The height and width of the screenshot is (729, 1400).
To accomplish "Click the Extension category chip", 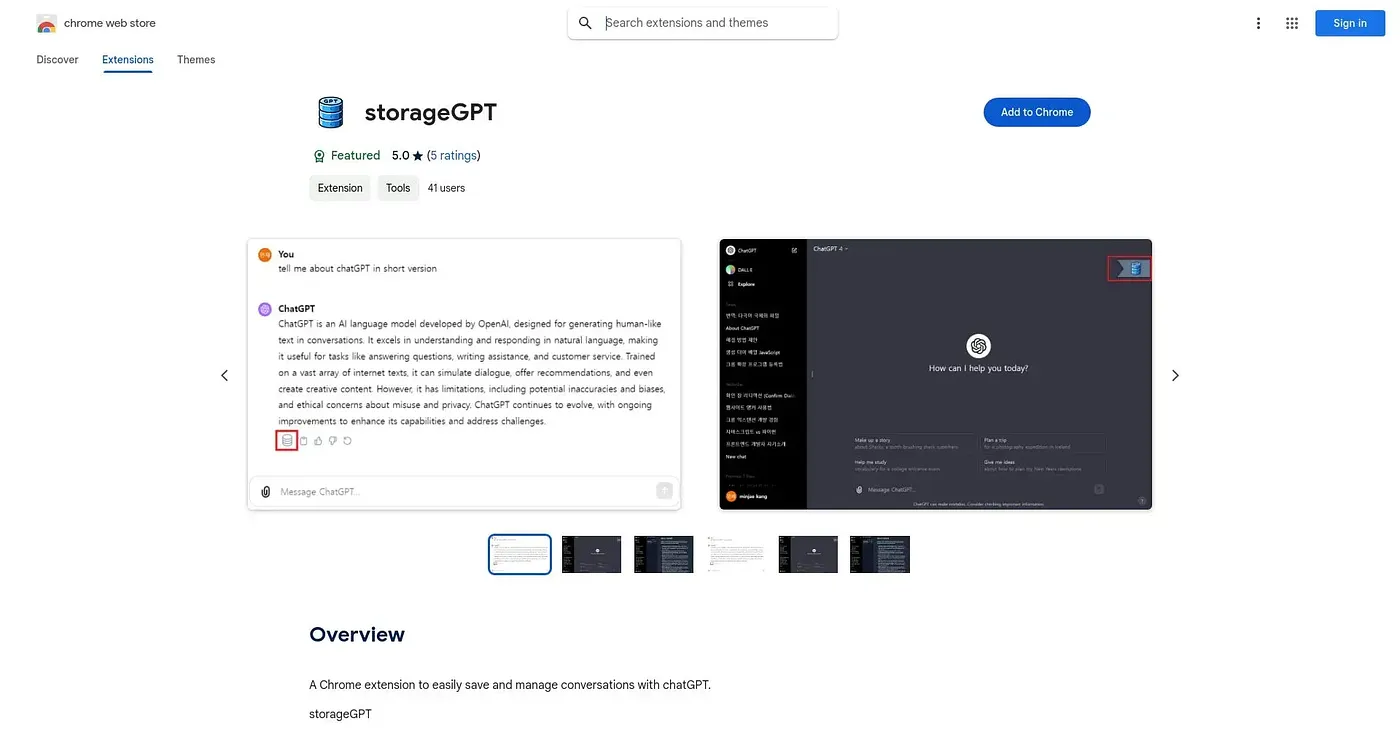I will click(340, 188).
